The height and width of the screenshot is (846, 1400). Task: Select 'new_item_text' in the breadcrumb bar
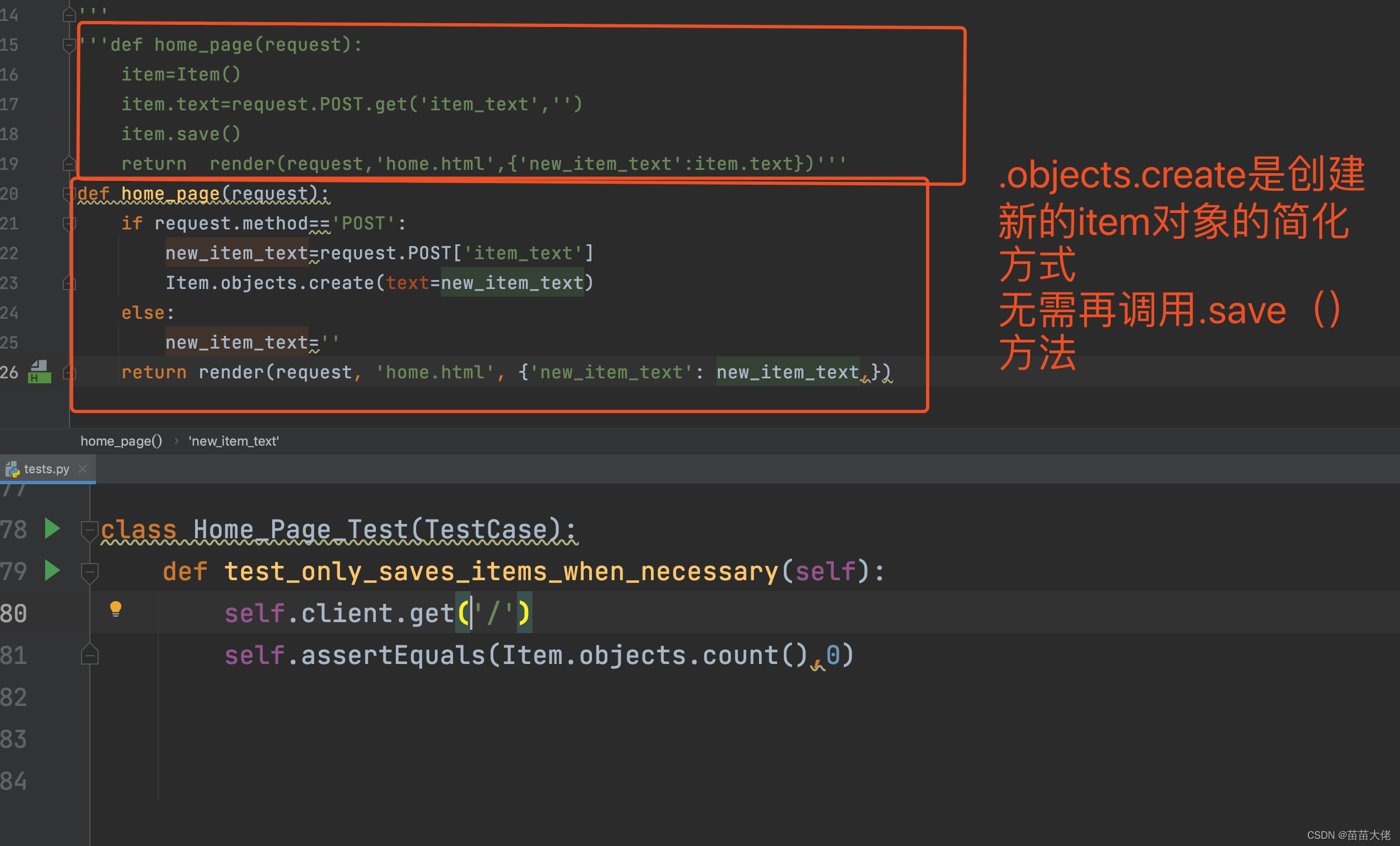click(x=234, y=441)
